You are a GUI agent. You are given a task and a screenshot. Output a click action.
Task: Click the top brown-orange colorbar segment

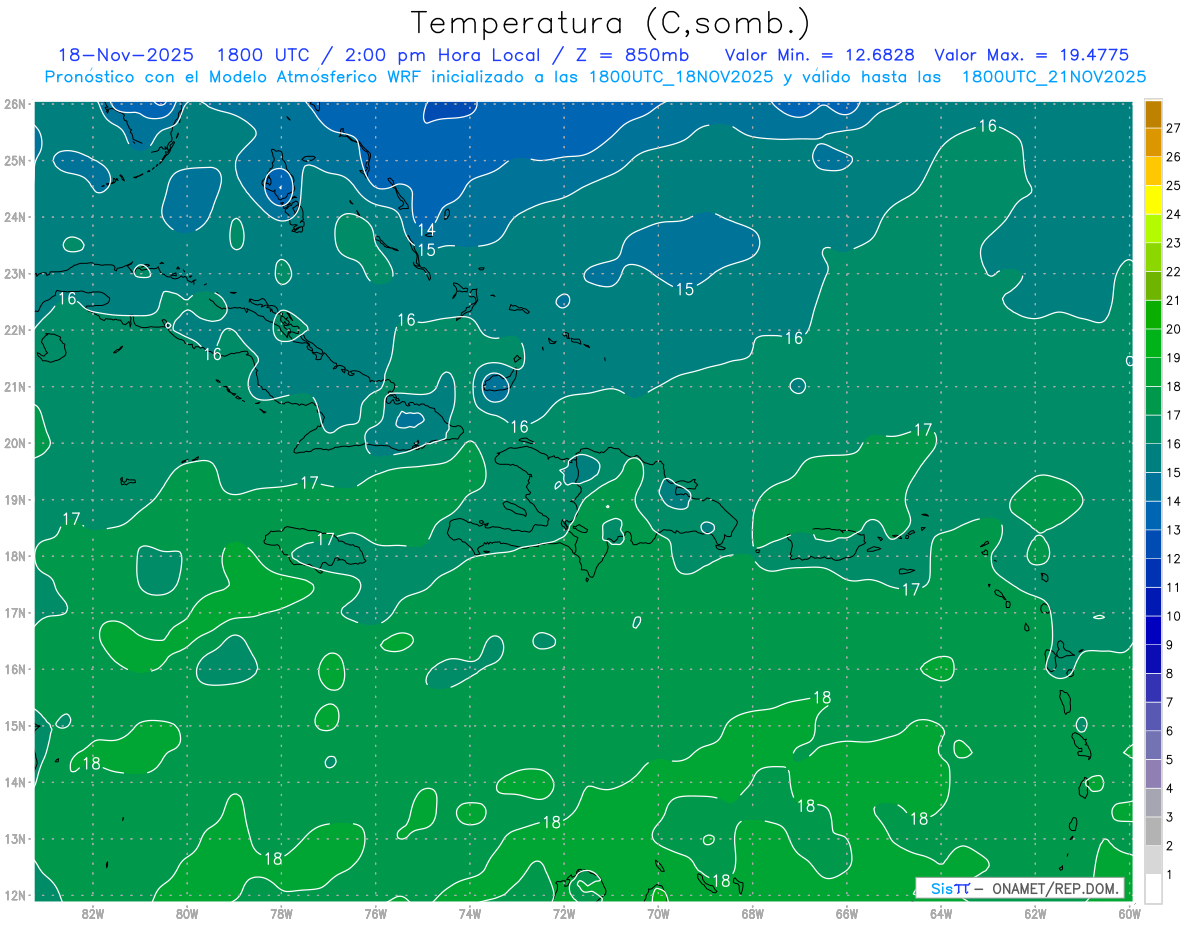click(x=1153, y=115)
